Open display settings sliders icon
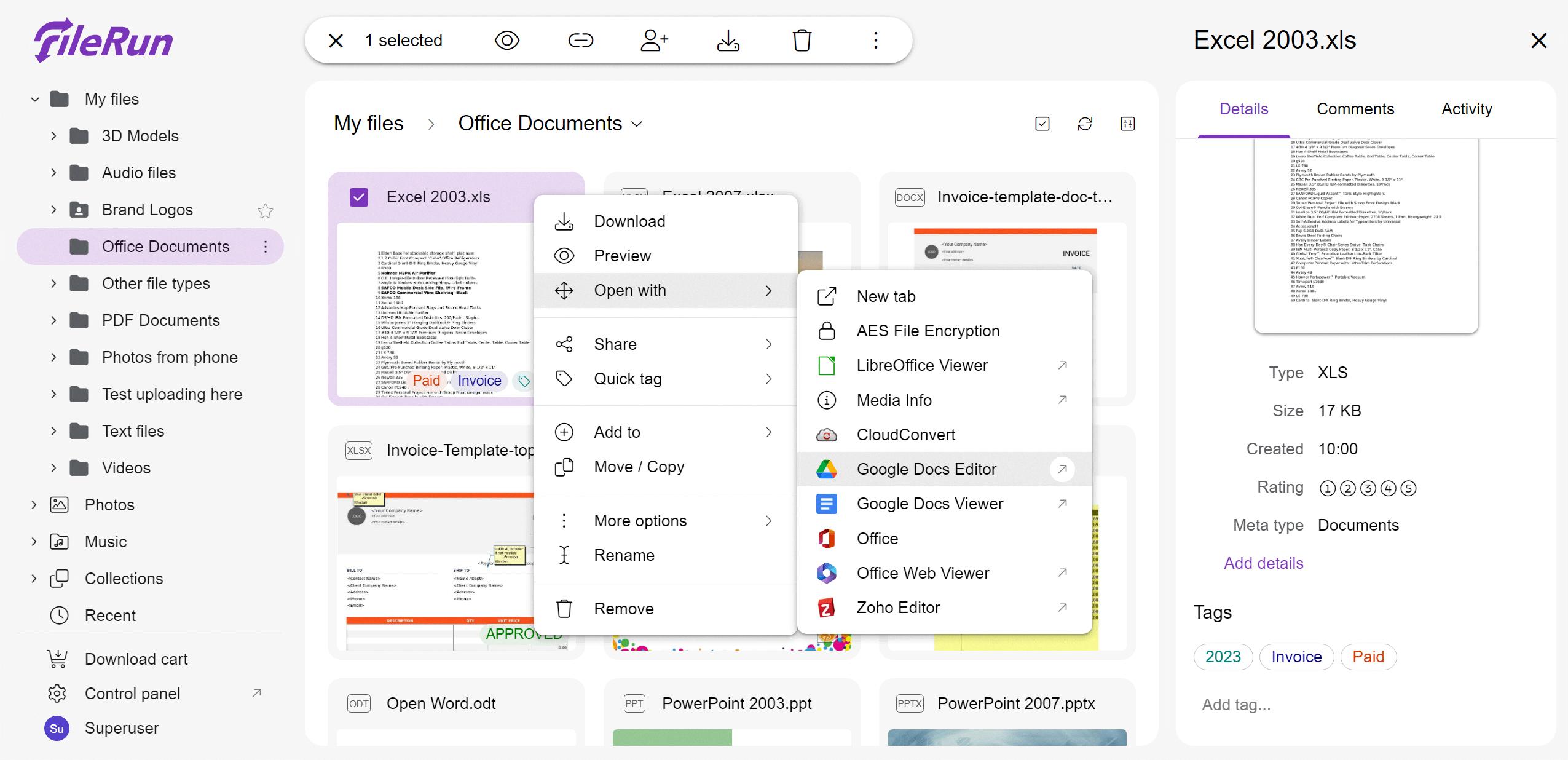This screenshot has height=760, width=1568. point(1127,124)
